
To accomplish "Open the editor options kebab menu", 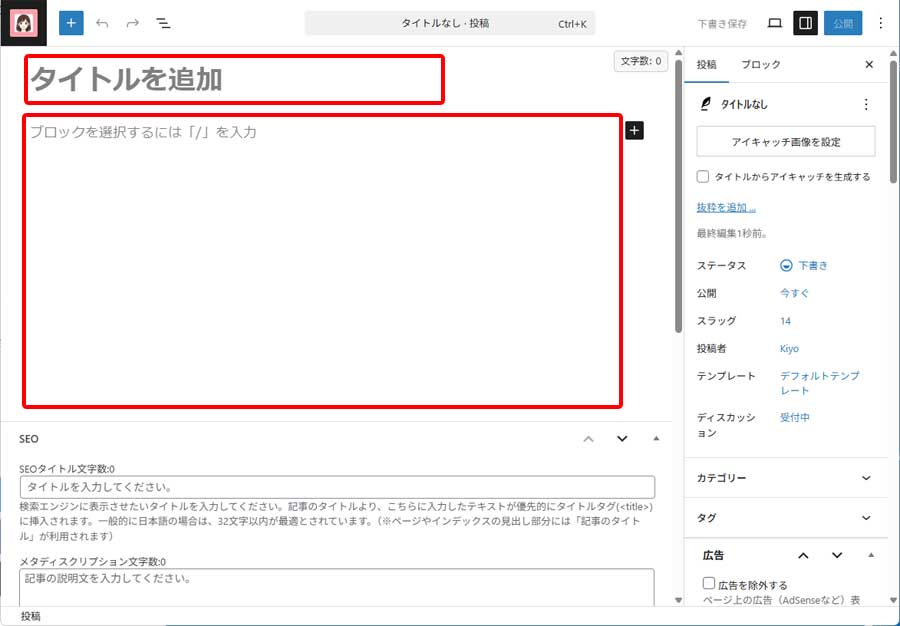I will click(x=879, y=22).
